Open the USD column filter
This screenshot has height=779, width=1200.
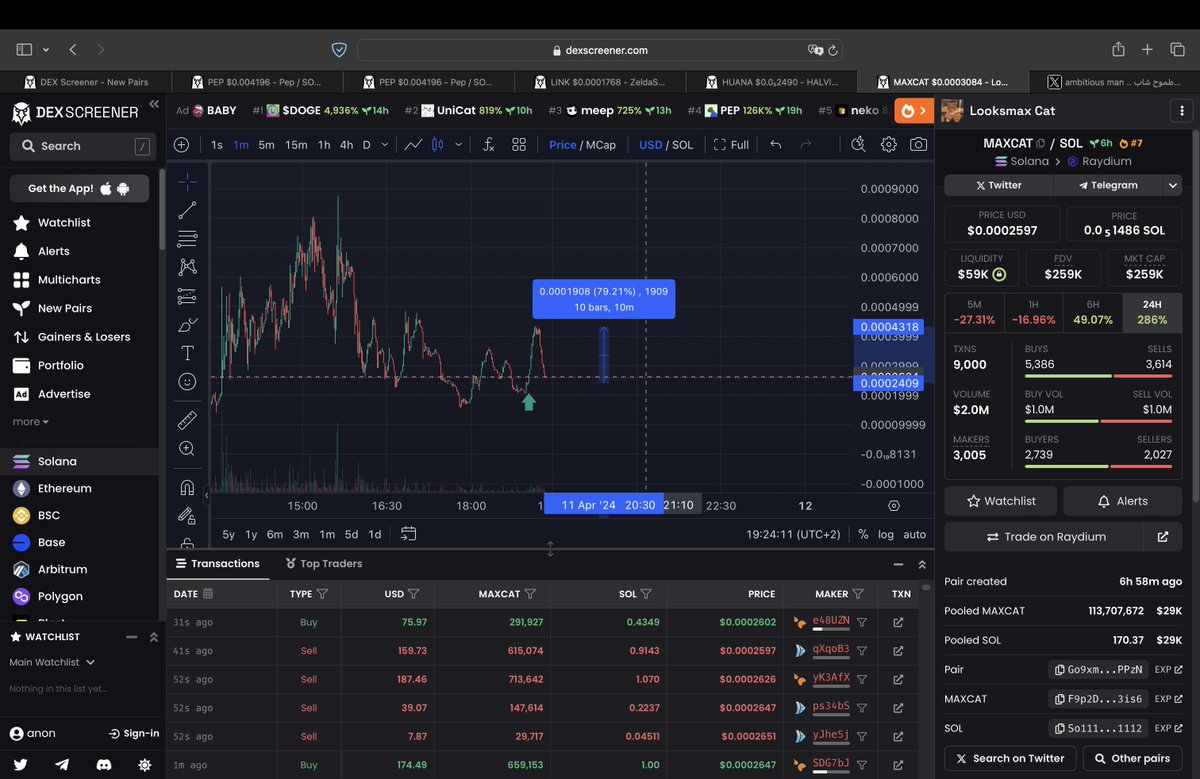414,594
